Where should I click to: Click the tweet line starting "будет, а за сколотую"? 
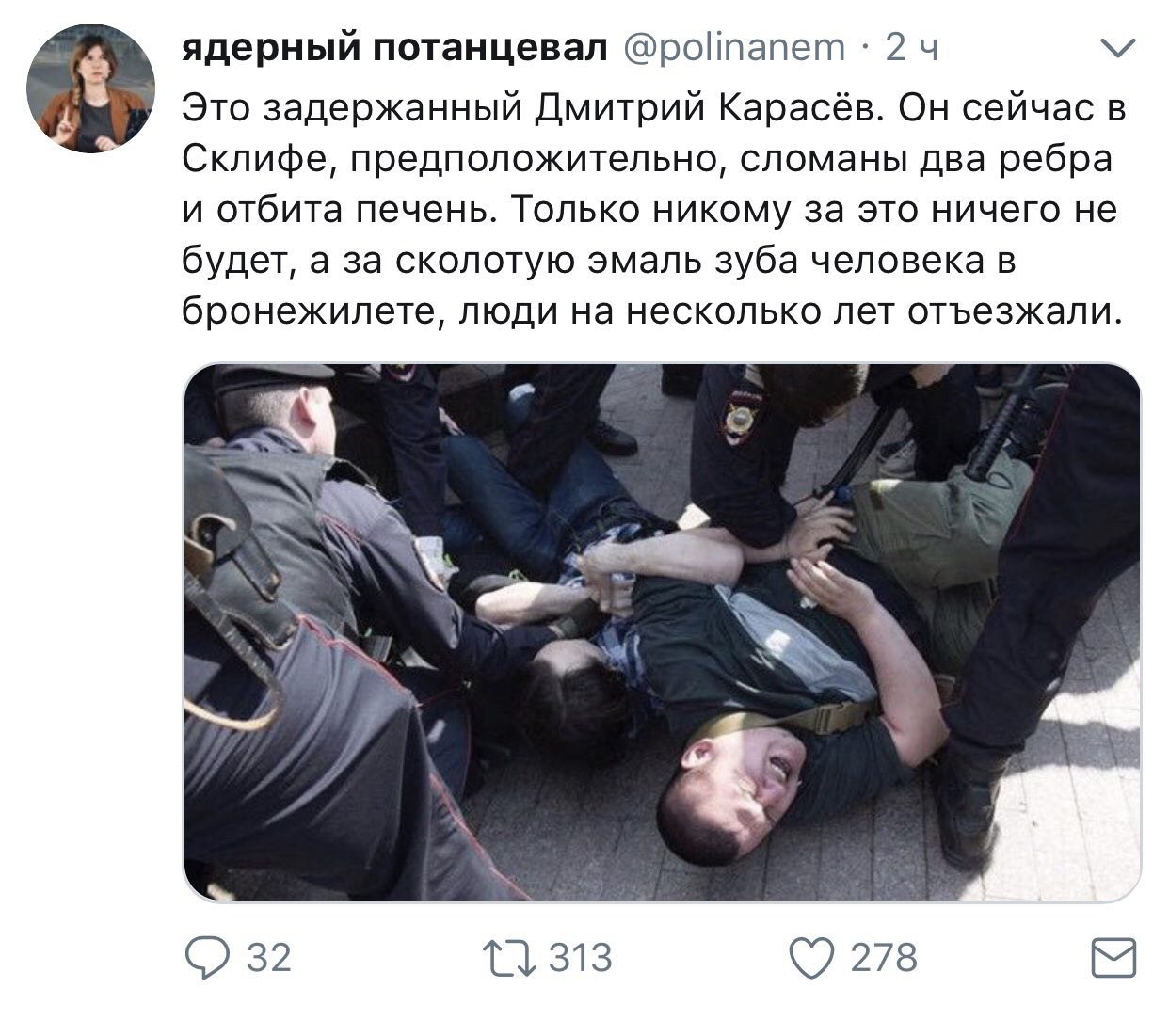click(599, 260)
